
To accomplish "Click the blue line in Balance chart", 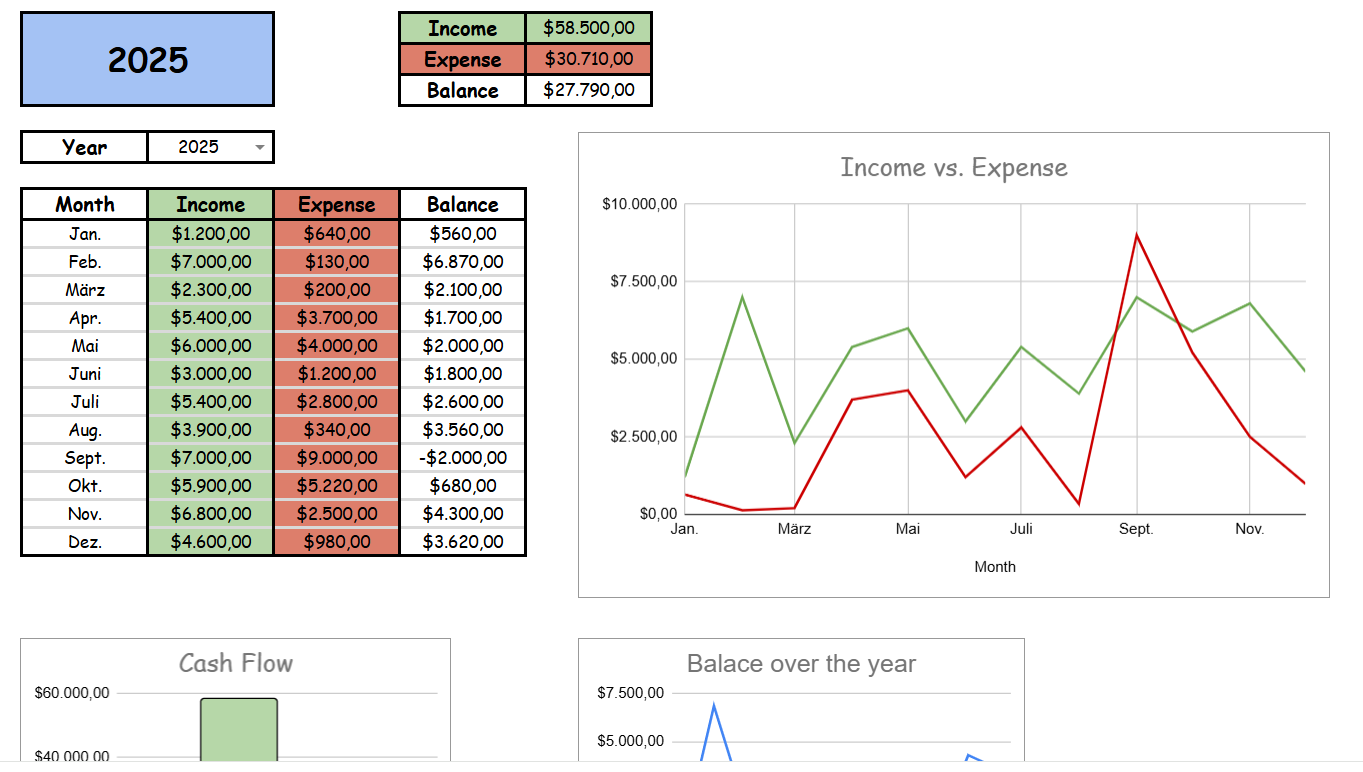I will (714, 707).
